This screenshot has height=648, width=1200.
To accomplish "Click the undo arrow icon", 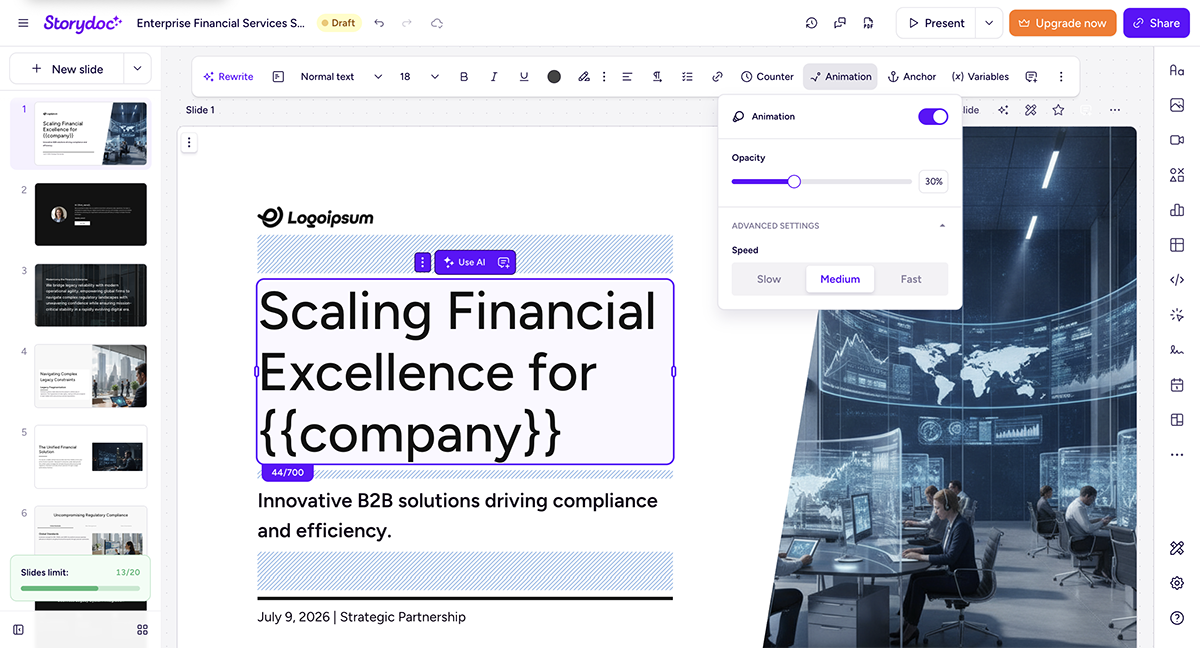I will pyautogui.click(x=379, y=23).
